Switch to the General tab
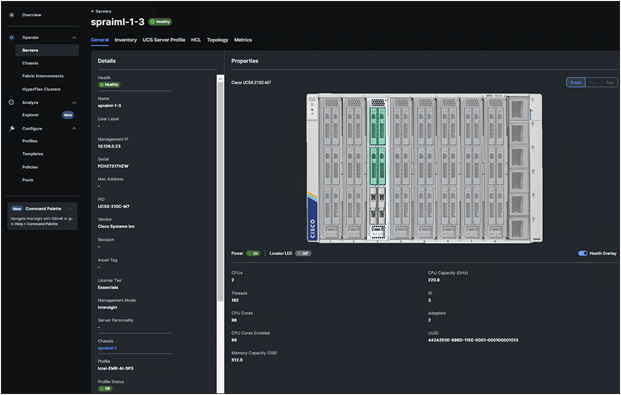621x395 pixels. (x=100, y=40)
